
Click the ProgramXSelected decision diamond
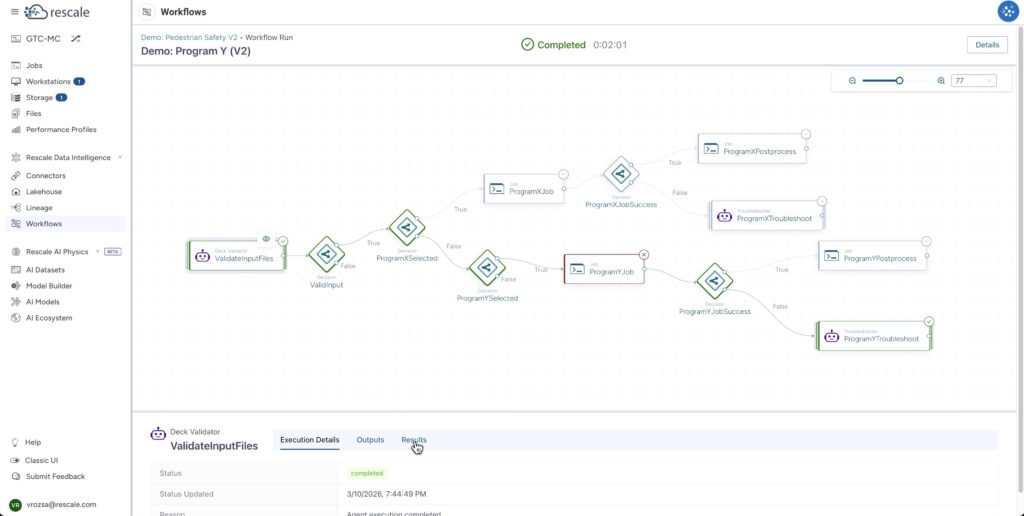[407, 227]
